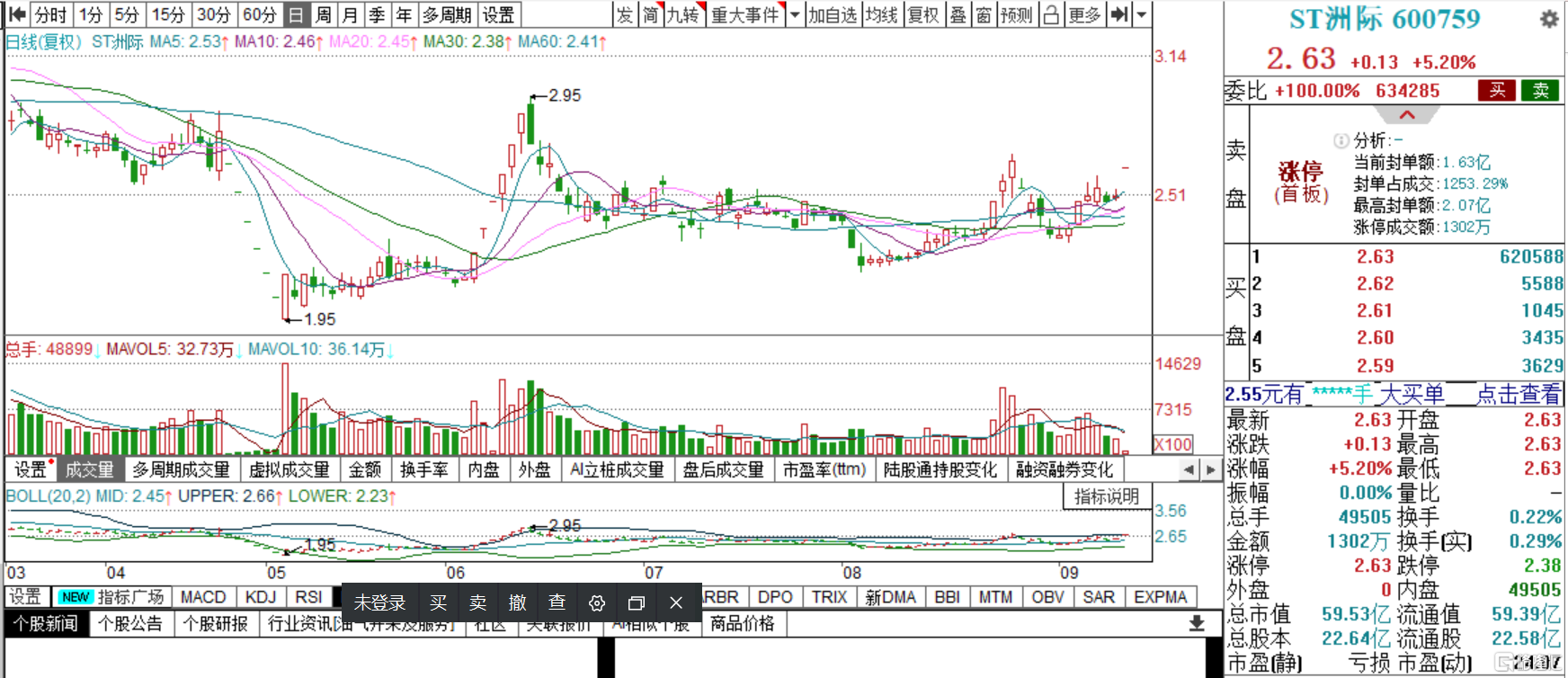The height and width of the screenshot is (678, 1568).
Task: Add stock with 加自选 button
Action: tap(832, 14)
